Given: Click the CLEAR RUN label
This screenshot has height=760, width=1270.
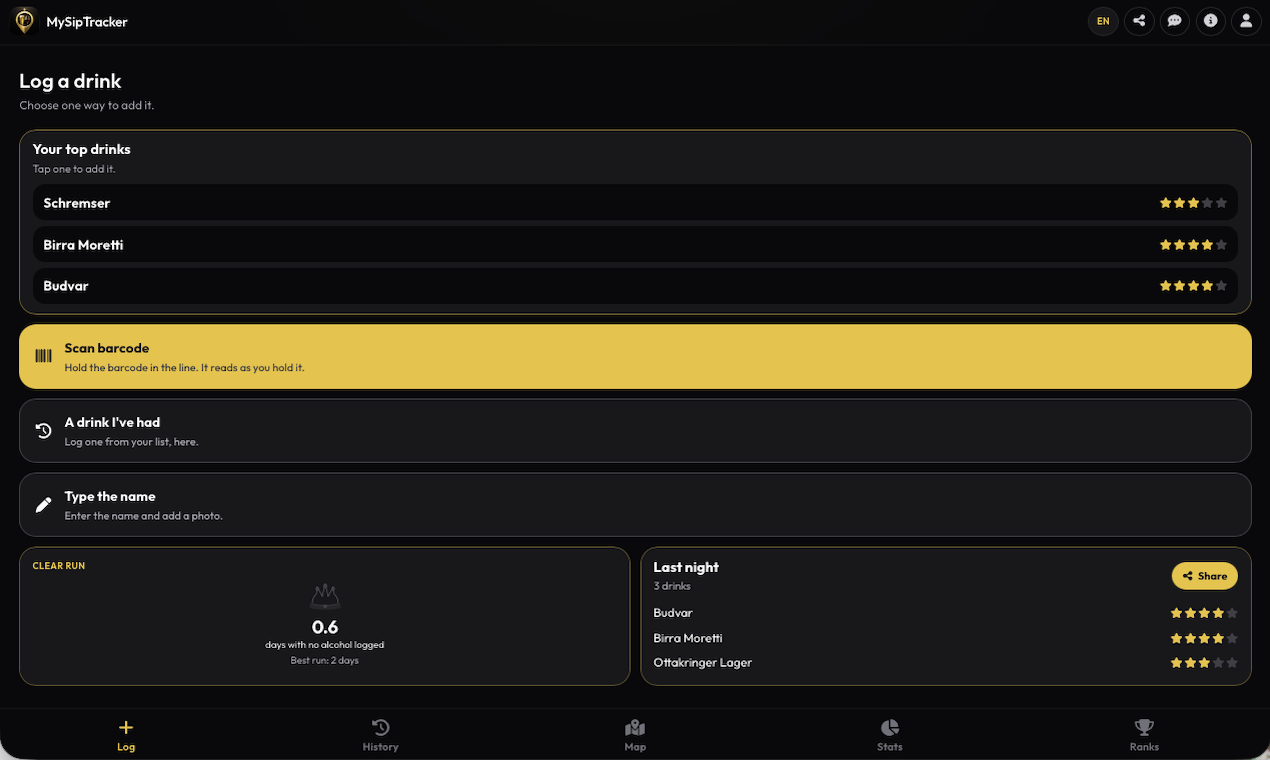Looking at the screenshot, I should [x=59, y=566].
